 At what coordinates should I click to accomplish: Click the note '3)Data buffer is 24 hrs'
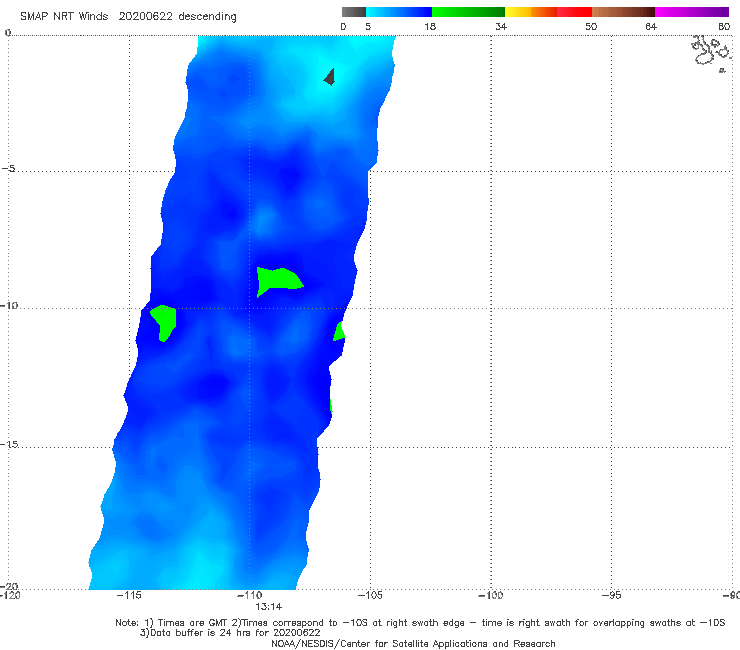pyautogui.click(x=230, y=633)
